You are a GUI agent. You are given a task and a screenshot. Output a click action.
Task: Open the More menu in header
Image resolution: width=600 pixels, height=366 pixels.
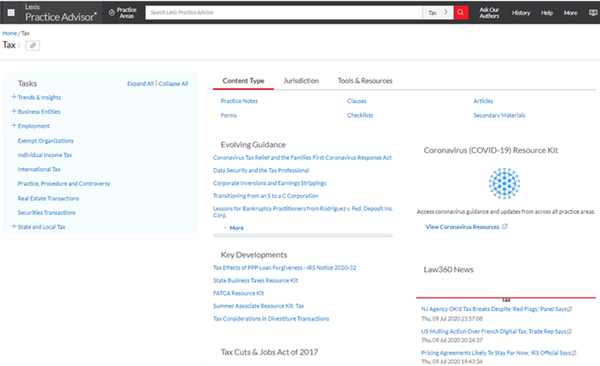pyautogui.click(x=570, y=13)
